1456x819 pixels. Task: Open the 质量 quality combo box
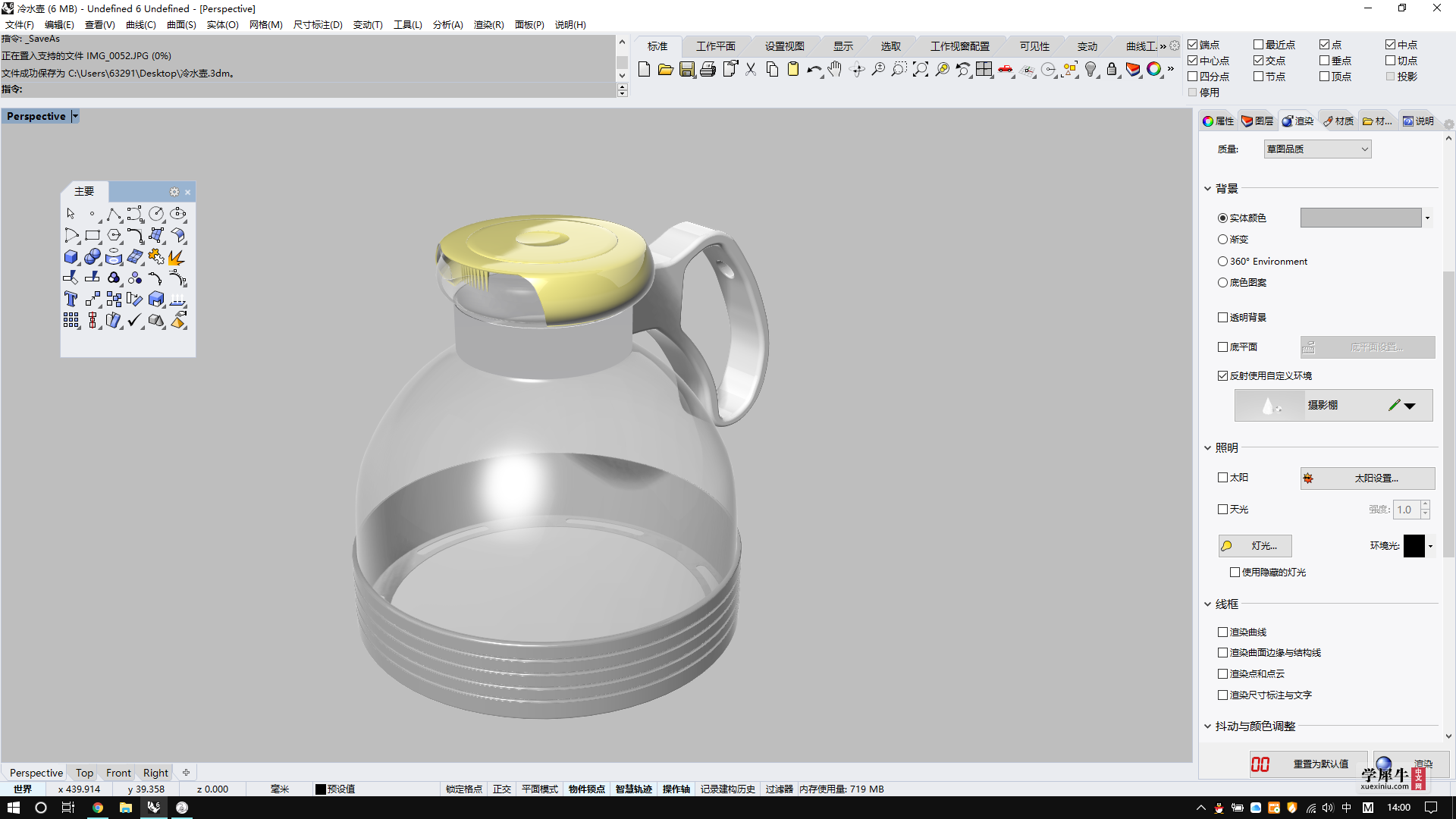(x=1317, y=149)
